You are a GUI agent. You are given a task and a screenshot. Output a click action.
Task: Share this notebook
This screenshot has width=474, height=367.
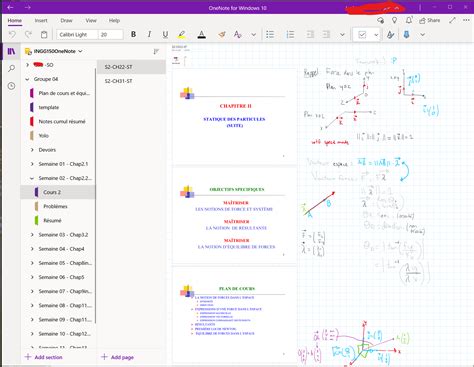(x=430, y=20)
